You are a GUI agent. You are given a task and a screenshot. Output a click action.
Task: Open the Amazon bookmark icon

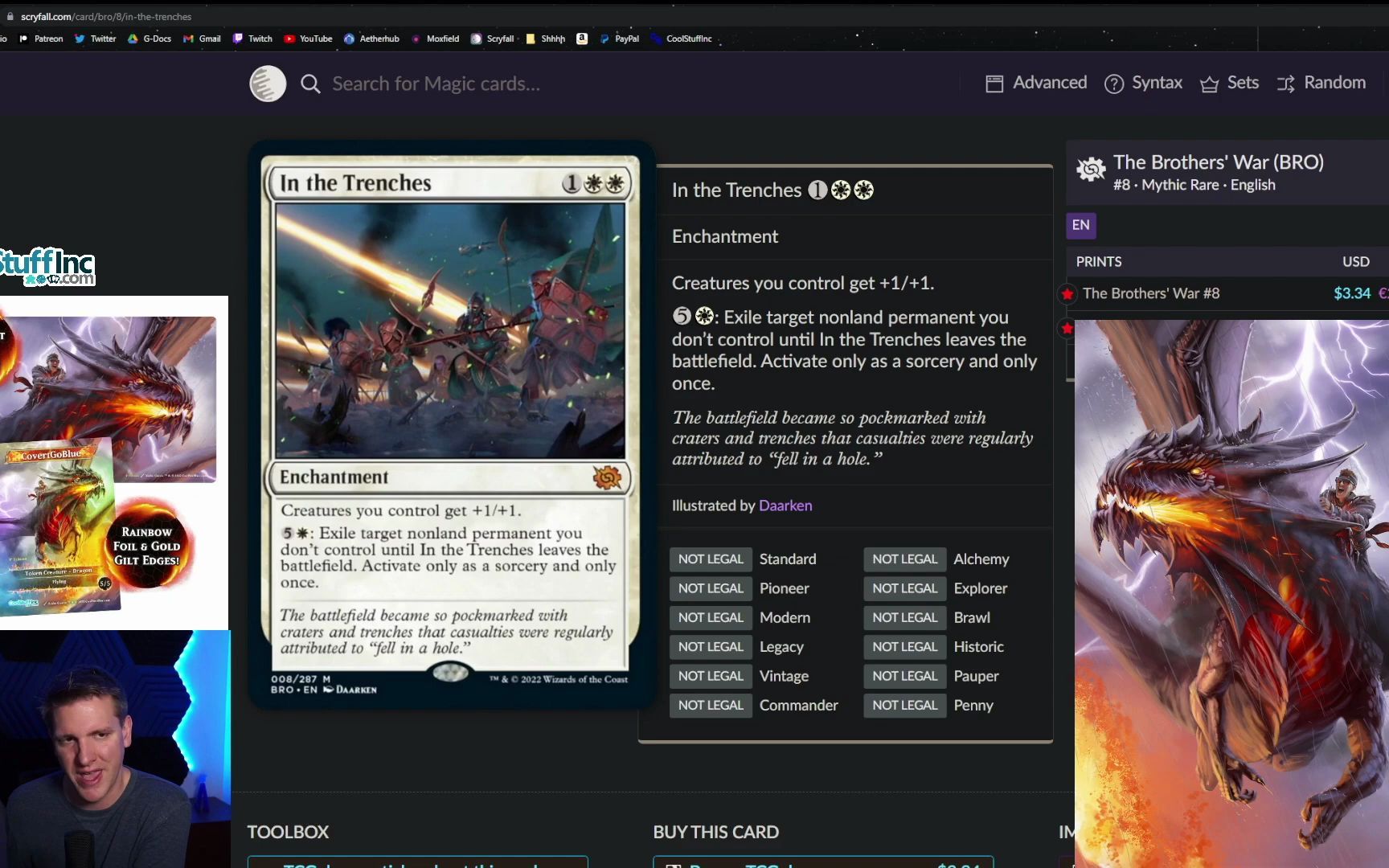582,39
